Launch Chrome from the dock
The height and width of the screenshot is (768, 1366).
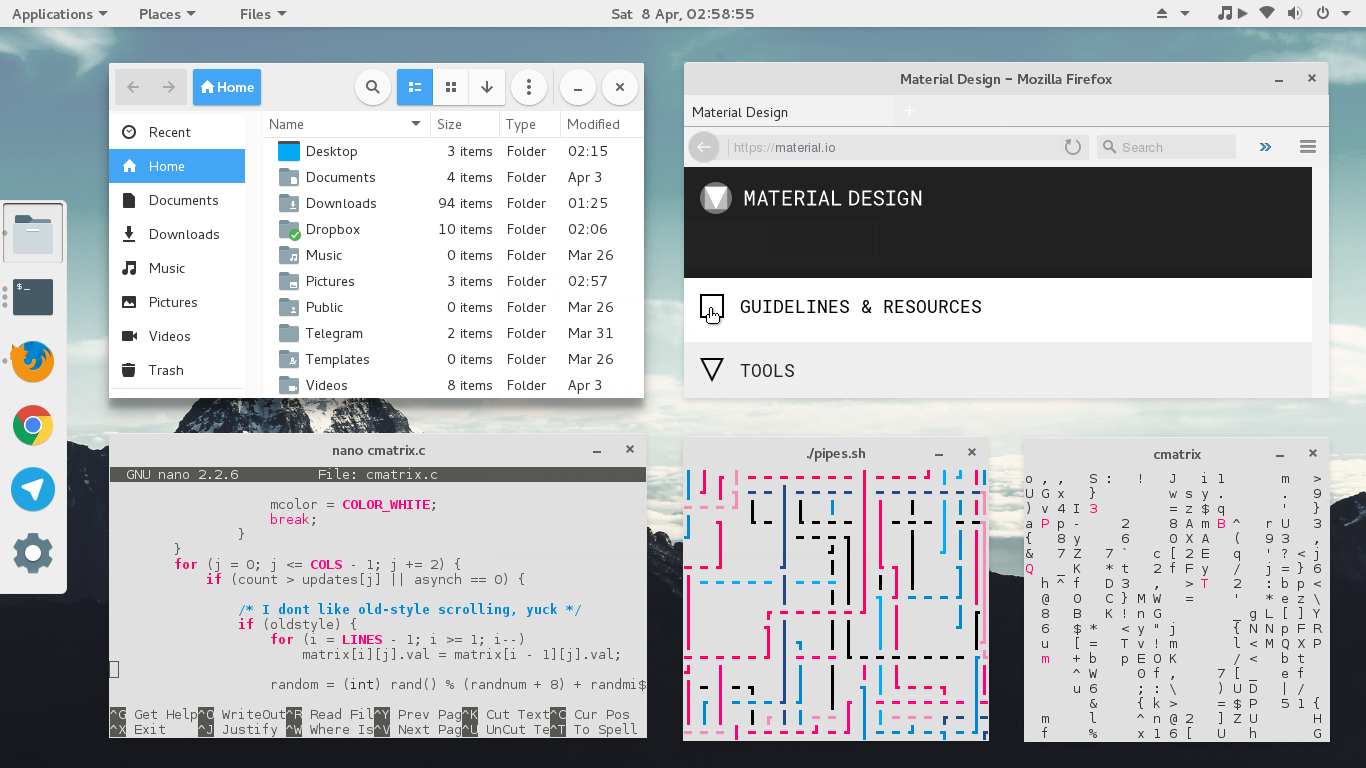point(33,426)
